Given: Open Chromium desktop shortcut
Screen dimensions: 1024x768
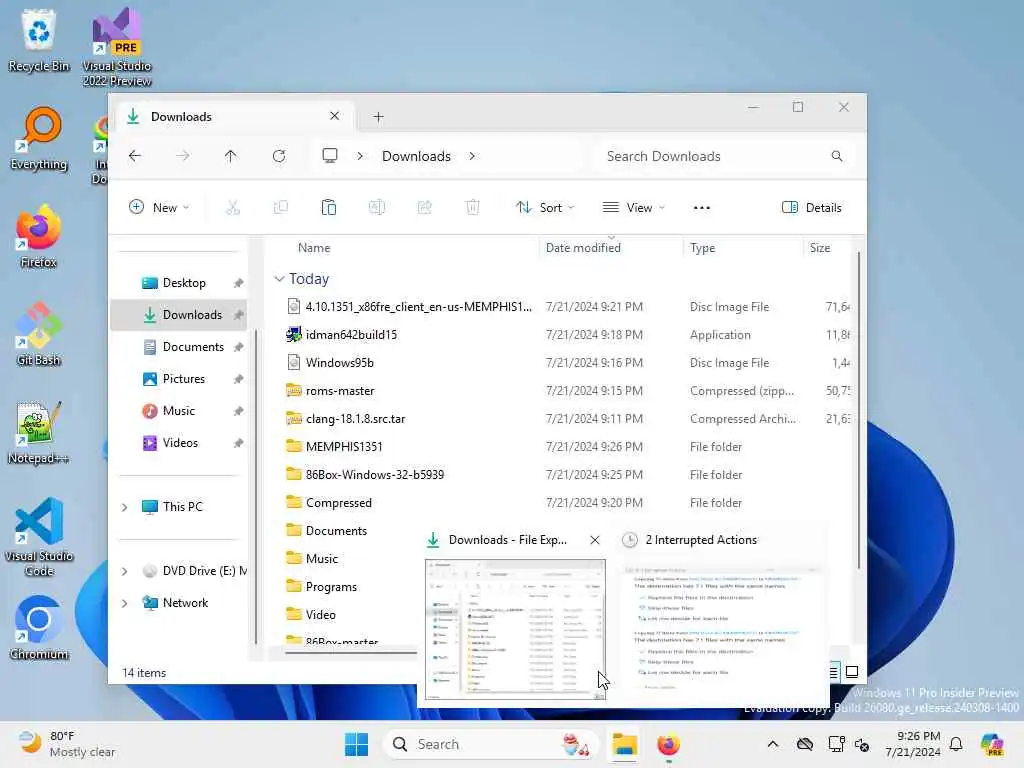Looking at the screenshot, I should [x=39, y=628].
